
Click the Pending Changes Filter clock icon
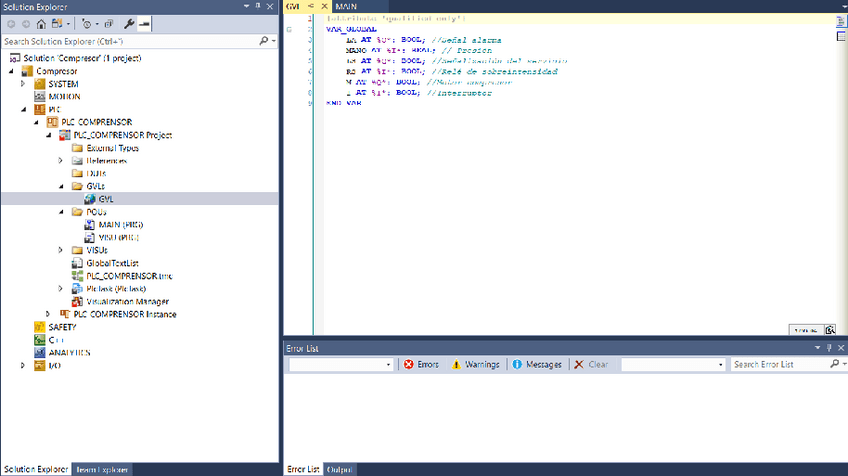pos(86,22)
